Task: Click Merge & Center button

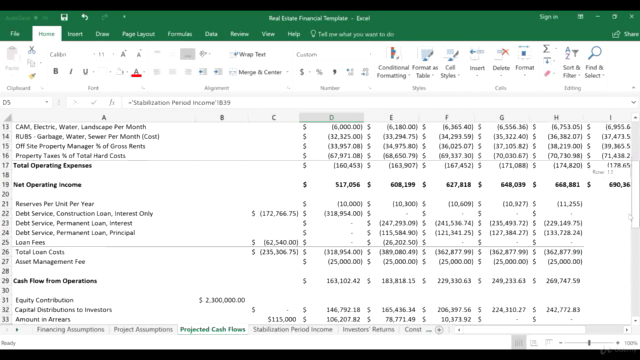Action: click(256, 72)
